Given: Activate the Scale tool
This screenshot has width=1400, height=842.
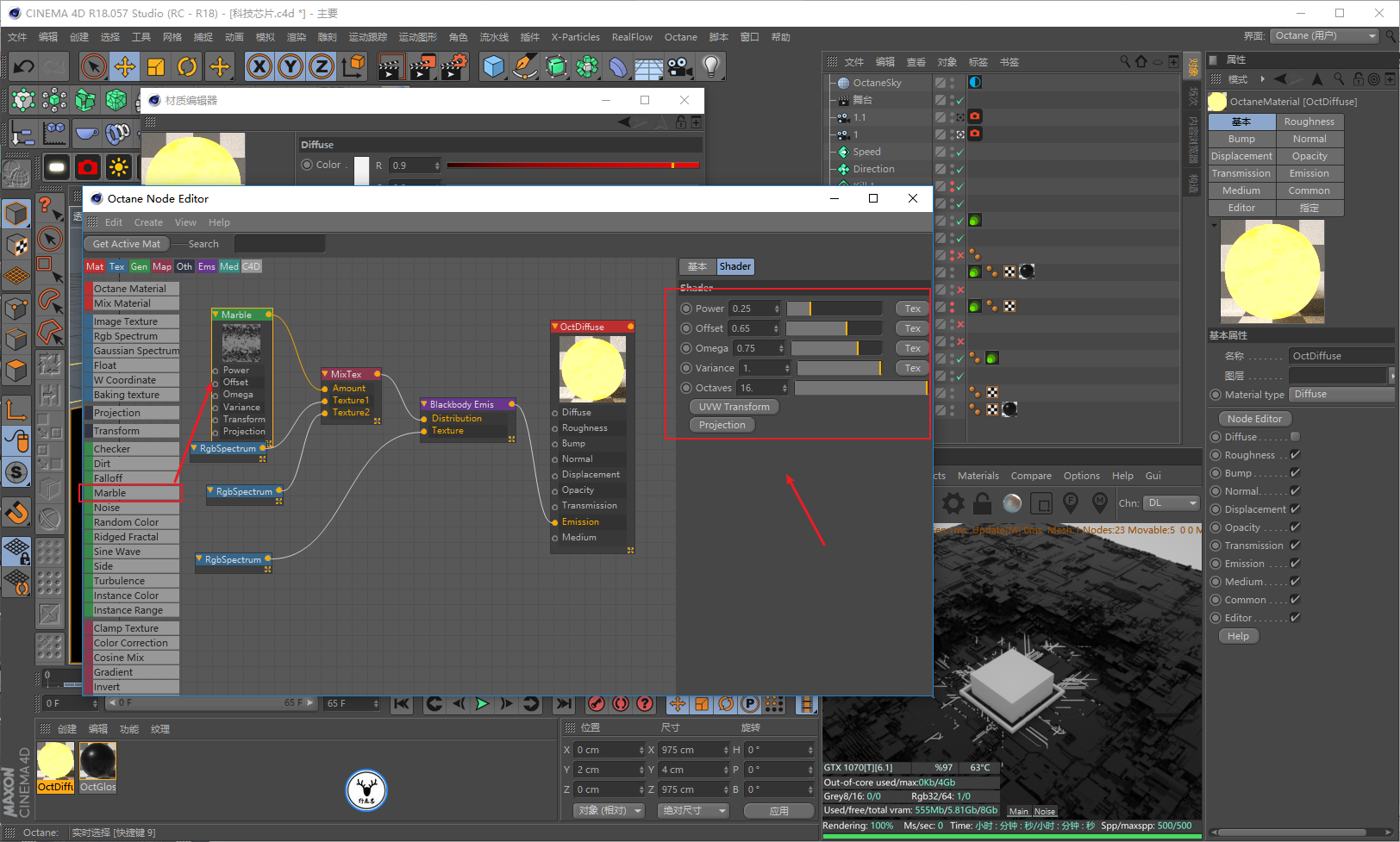Looking at the screenshot, I should 156,66.
